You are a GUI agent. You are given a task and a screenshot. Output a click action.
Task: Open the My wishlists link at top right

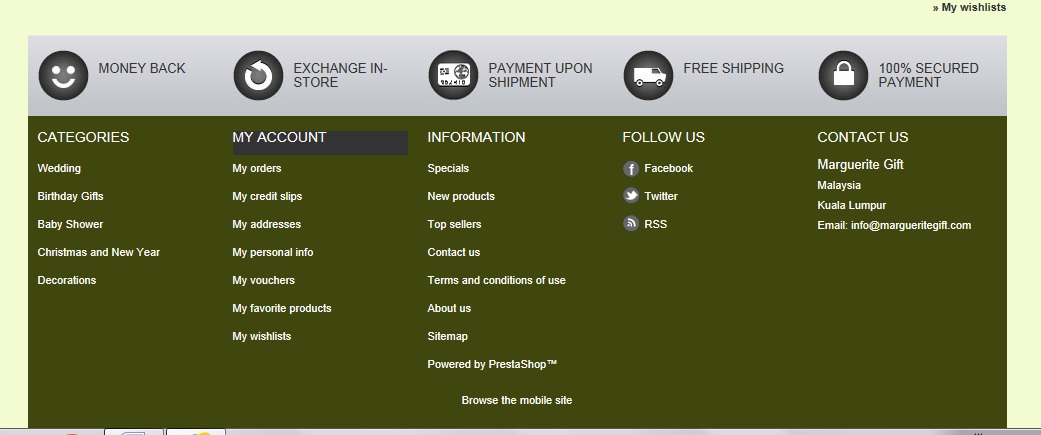973,7
